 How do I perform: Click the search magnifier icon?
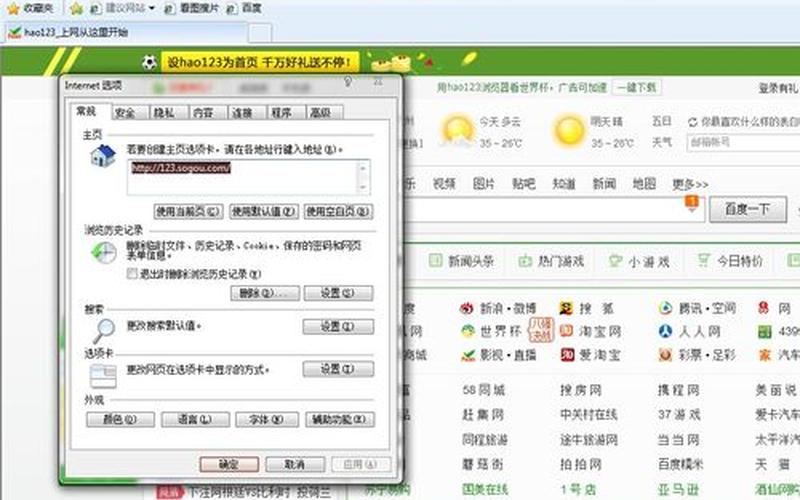[x=104, y=331]
